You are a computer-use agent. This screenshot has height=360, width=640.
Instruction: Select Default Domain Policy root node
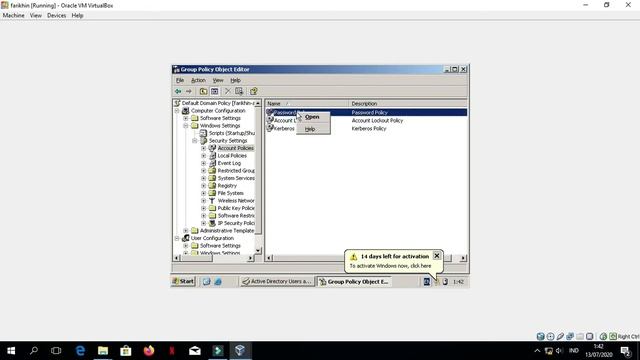click(218, 103)
